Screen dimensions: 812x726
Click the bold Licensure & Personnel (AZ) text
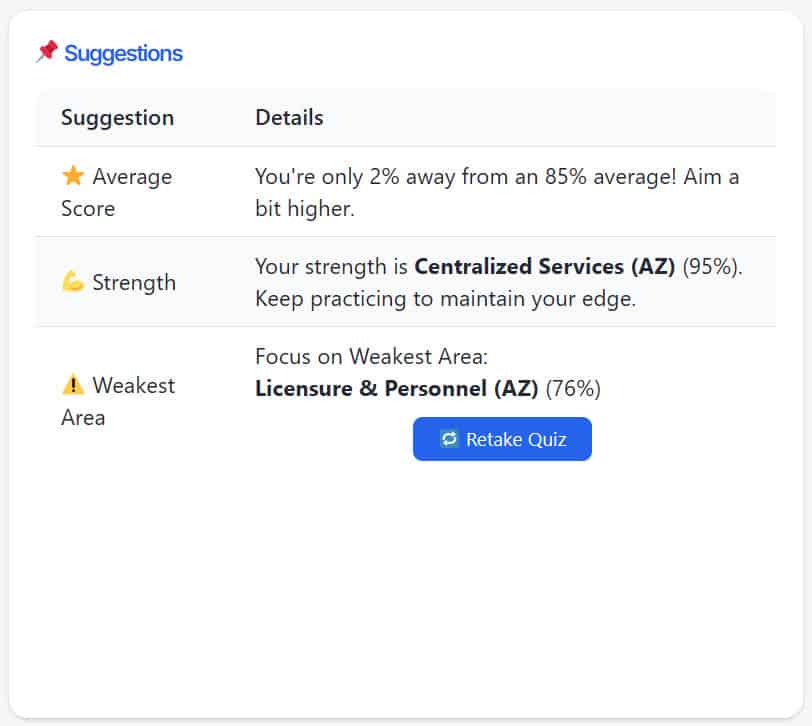397,388
